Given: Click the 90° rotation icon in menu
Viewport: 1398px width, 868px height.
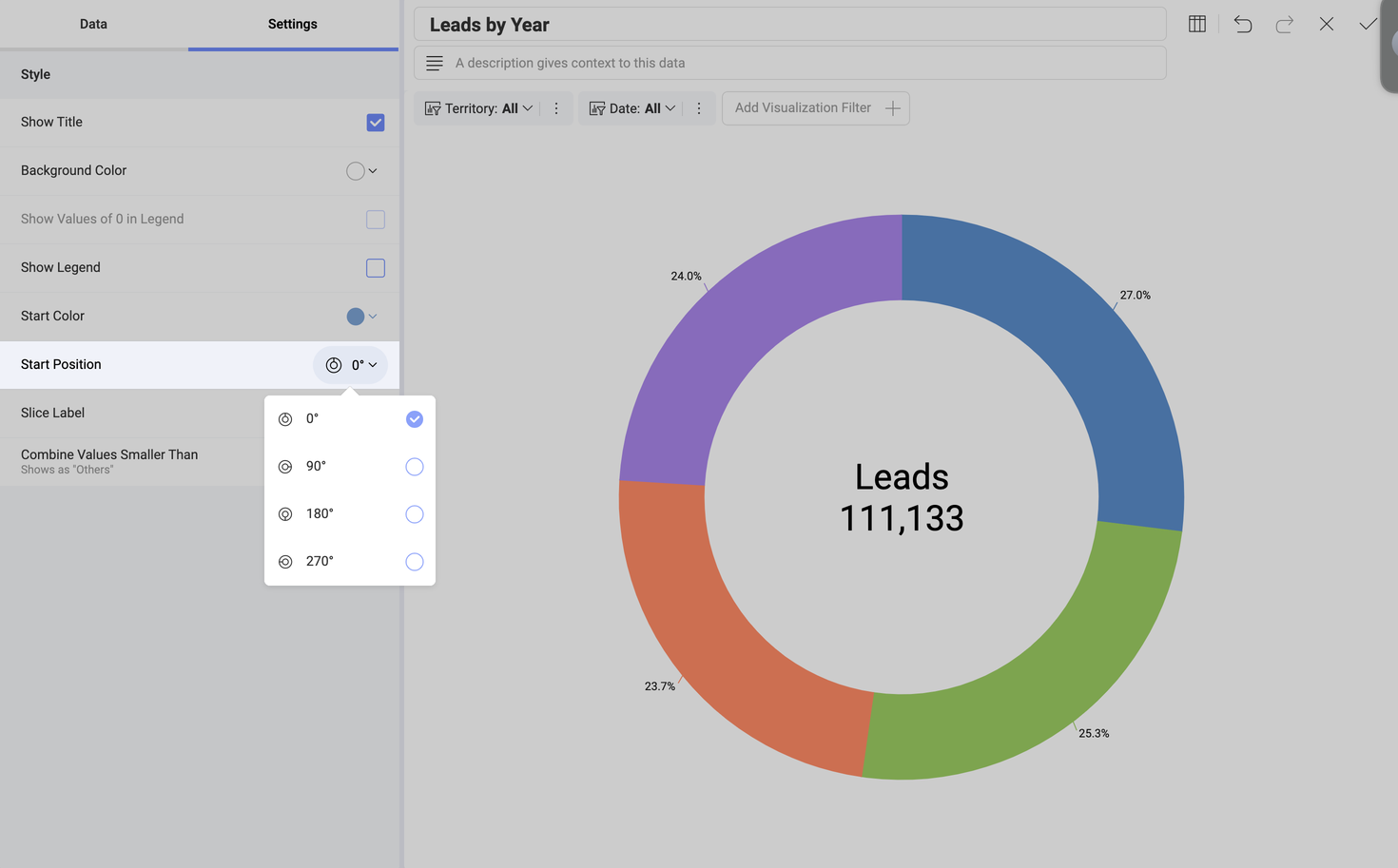Looking at the screenshot, I should [x=285, y=467].
